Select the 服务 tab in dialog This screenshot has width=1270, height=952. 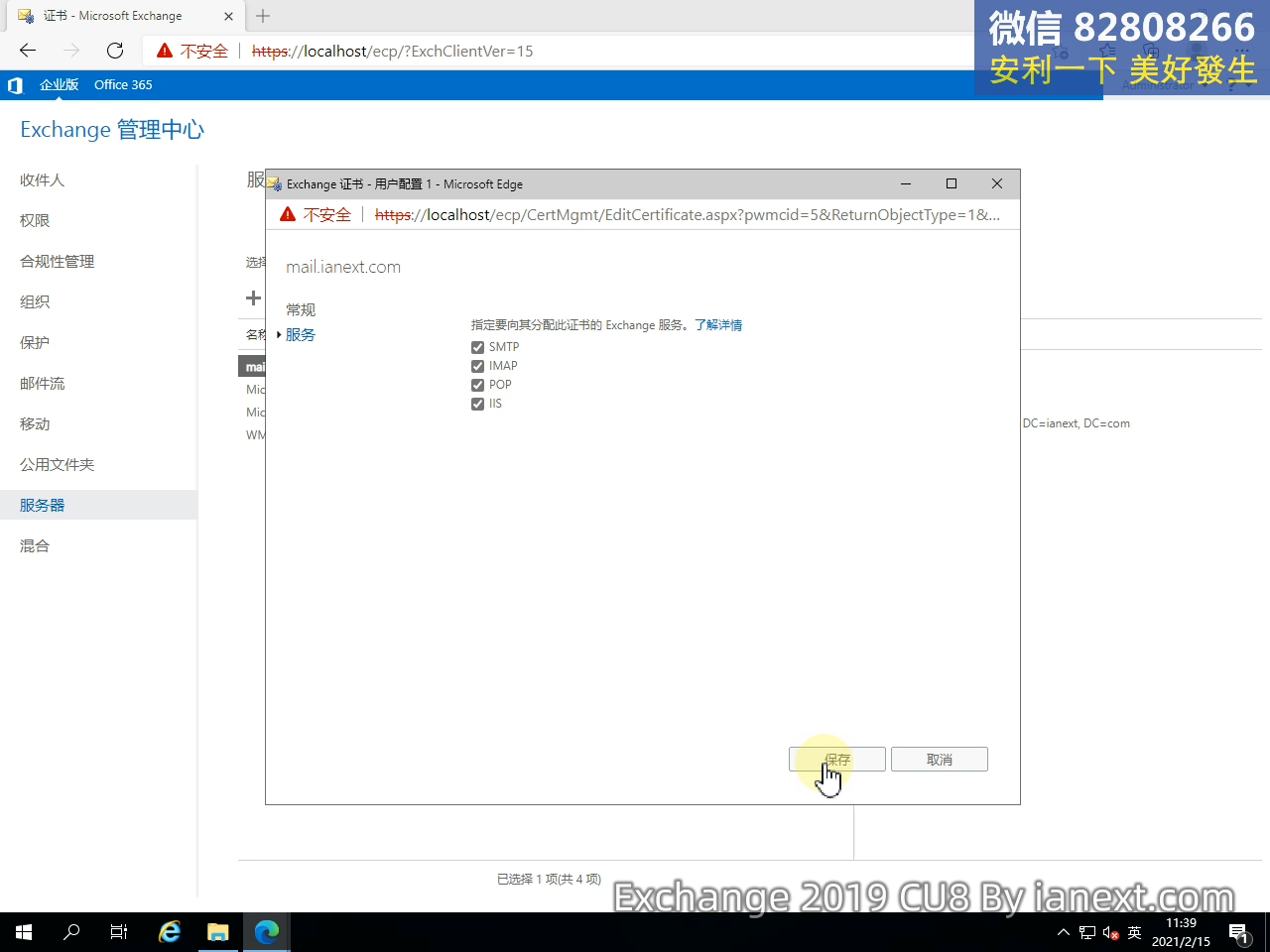pos(301,335)
